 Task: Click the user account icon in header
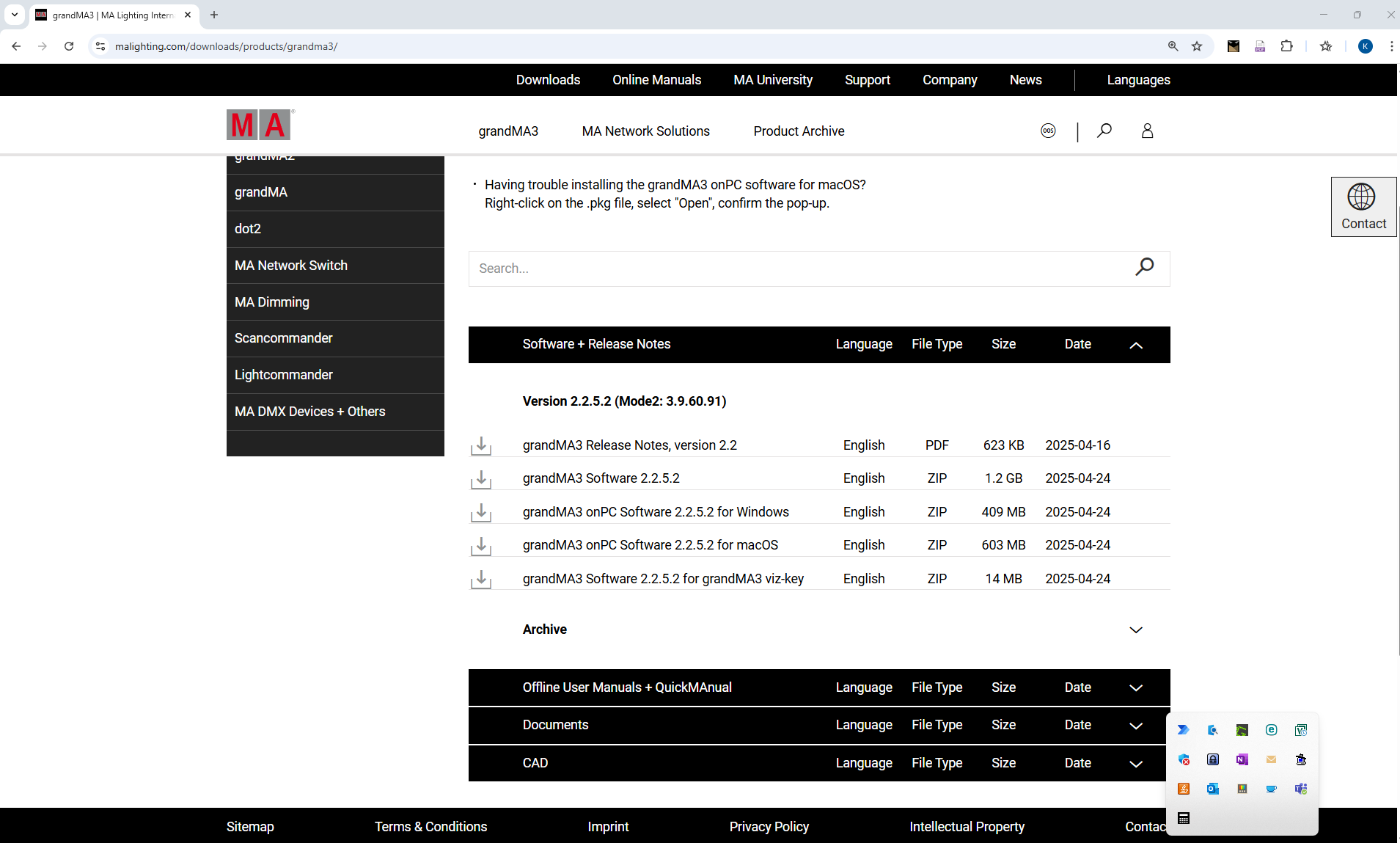(x=1147, y=131)
